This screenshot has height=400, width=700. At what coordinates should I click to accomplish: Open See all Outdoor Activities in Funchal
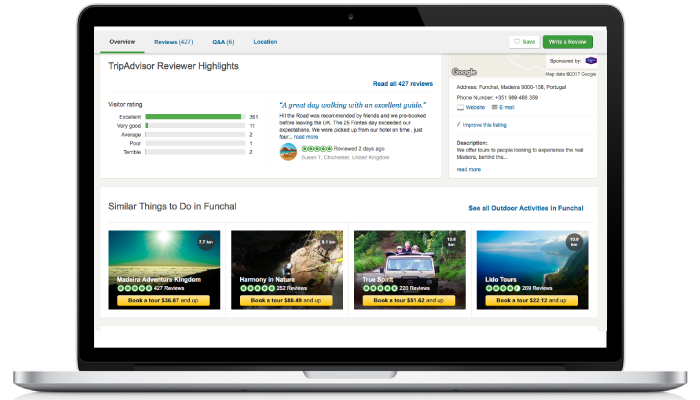point(526,208)
